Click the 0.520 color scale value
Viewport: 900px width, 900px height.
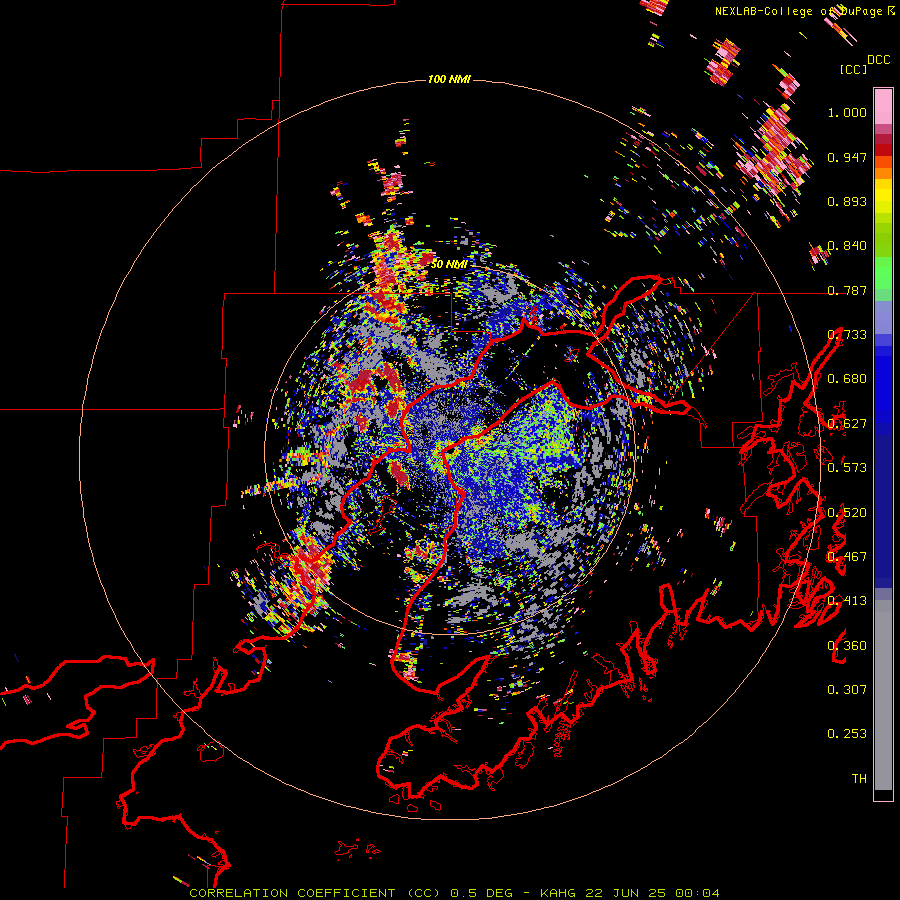click(x=847, y=513)
